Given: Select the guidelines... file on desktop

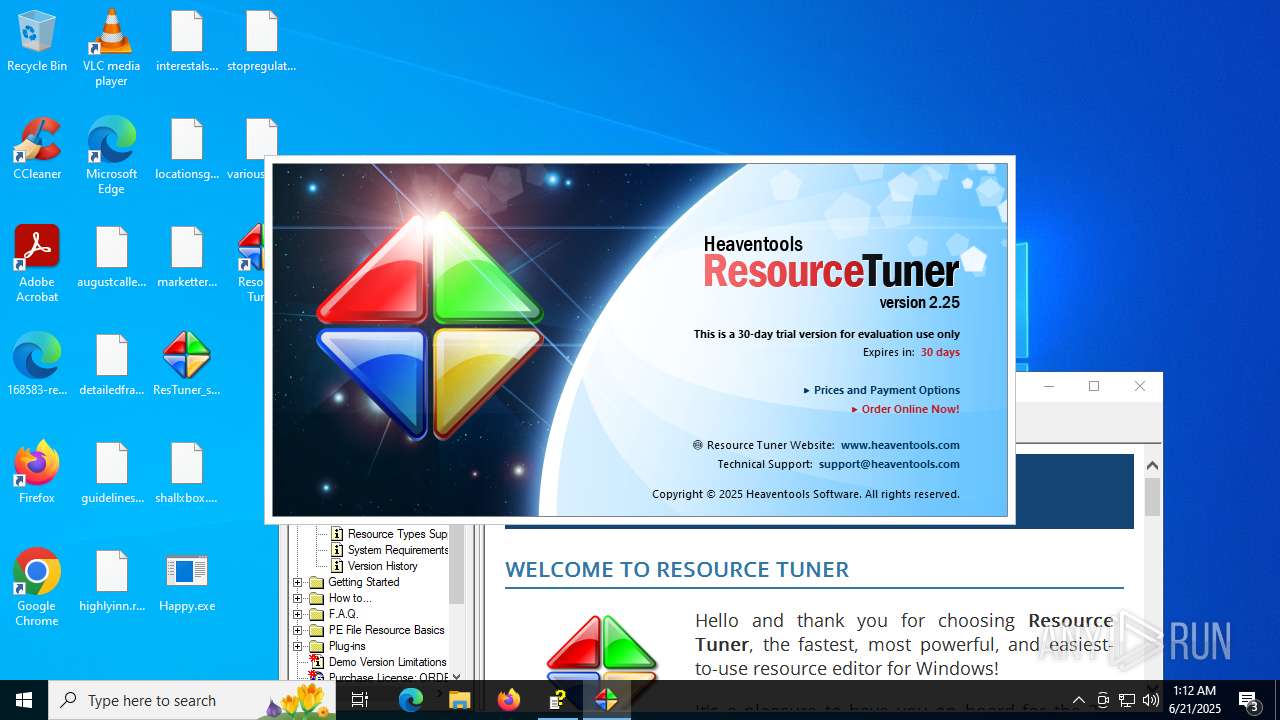Looking at the screenshot, I should (x=112, y=473).
